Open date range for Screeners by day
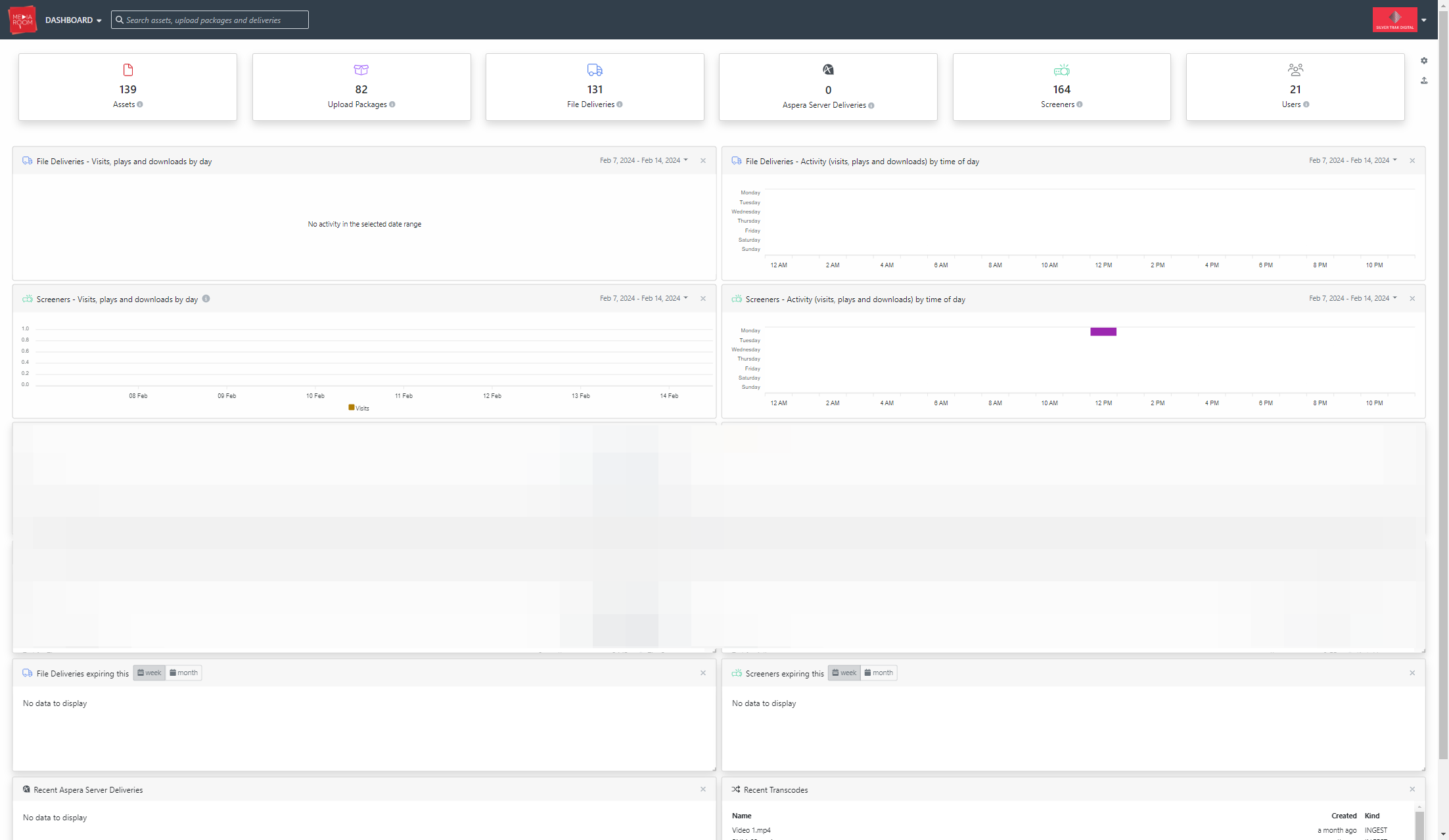Viewport: 1449px width, 840px height. point(644,298)
